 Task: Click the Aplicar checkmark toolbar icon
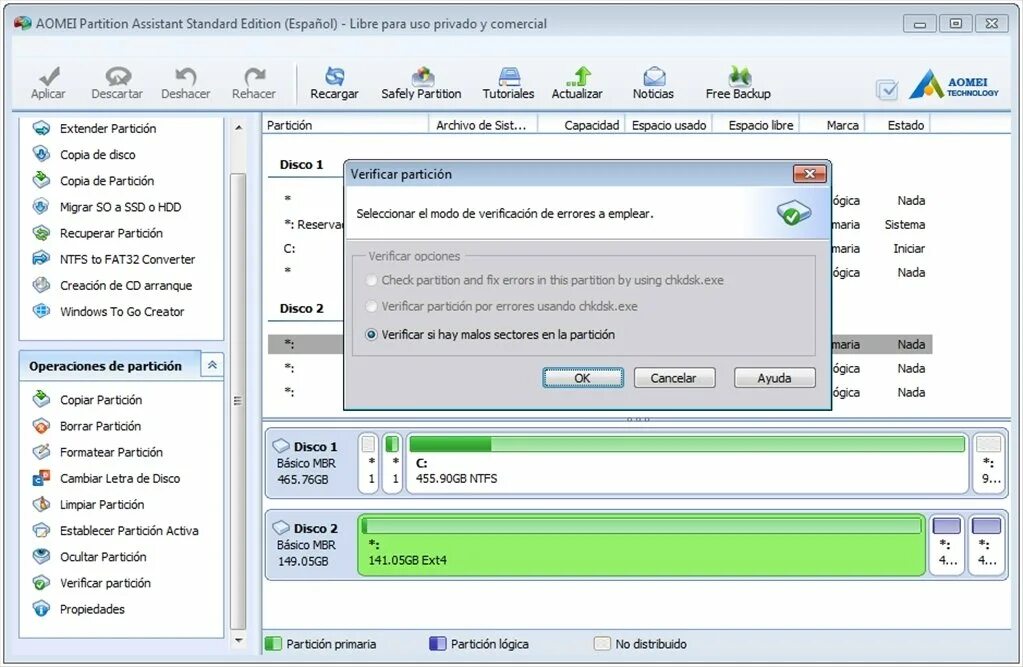click(x=48, y=83)
